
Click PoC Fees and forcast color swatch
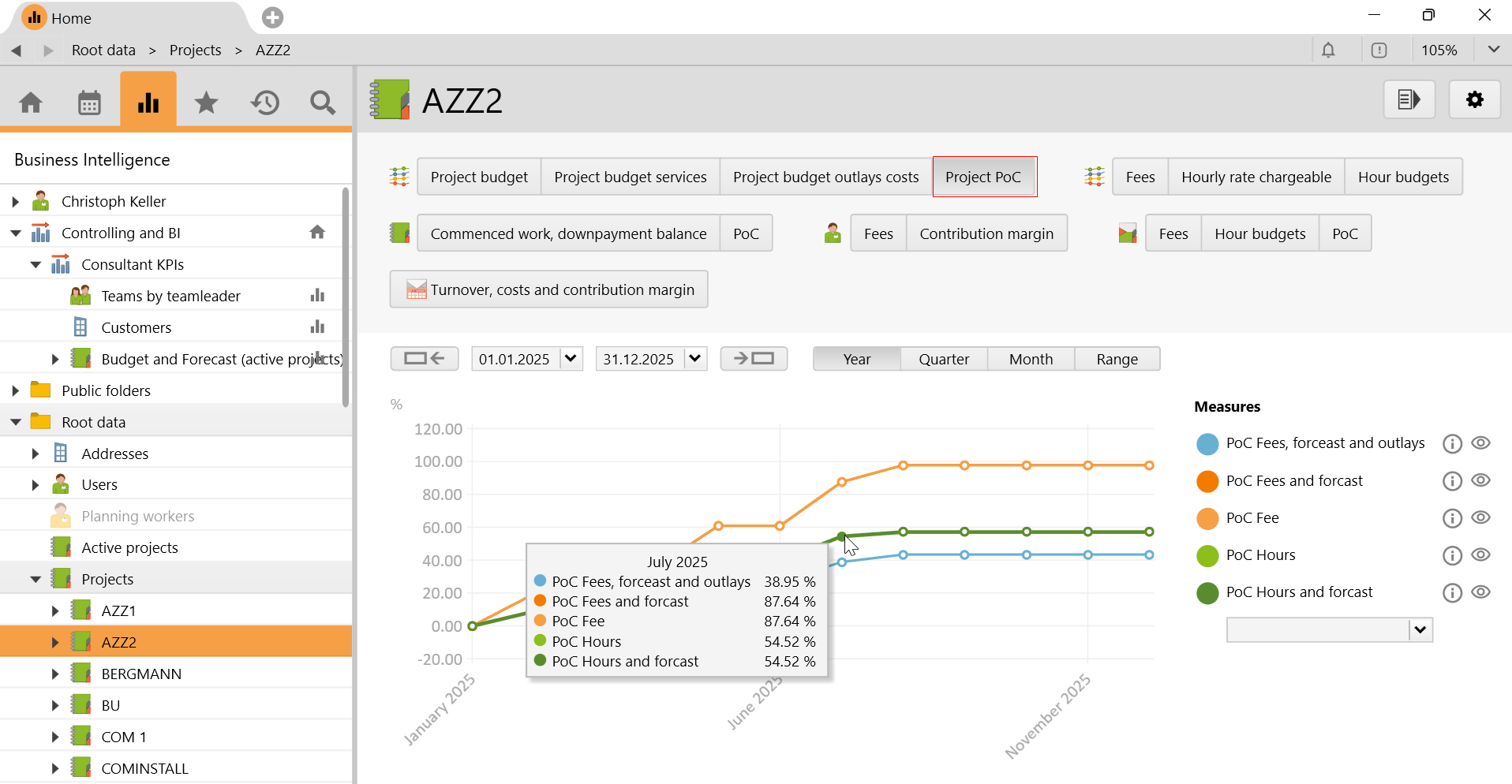pyautogui.click(x=1207, y=481)
